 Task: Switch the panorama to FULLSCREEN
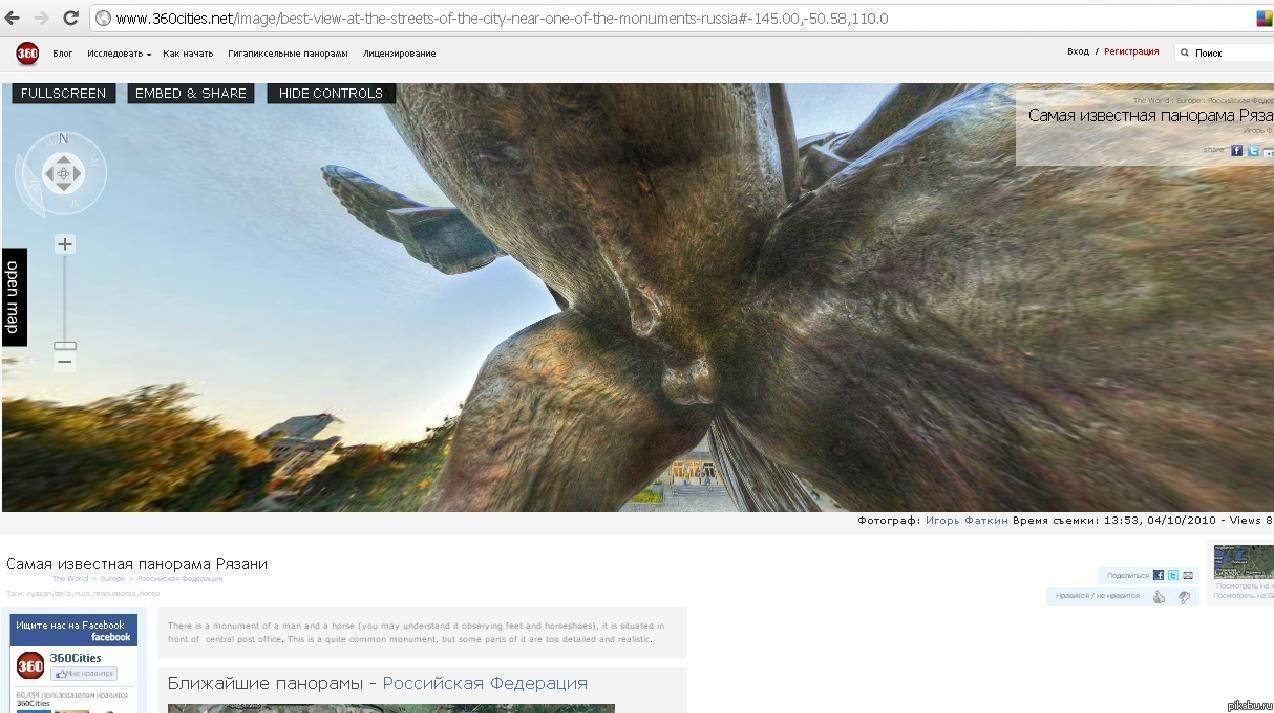63,93
